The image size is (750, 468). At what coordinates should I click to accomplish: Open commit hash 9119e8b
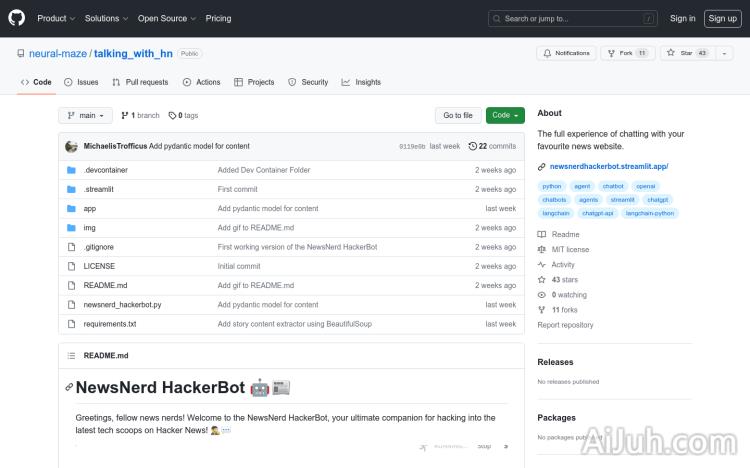click(x=412, y=146)
